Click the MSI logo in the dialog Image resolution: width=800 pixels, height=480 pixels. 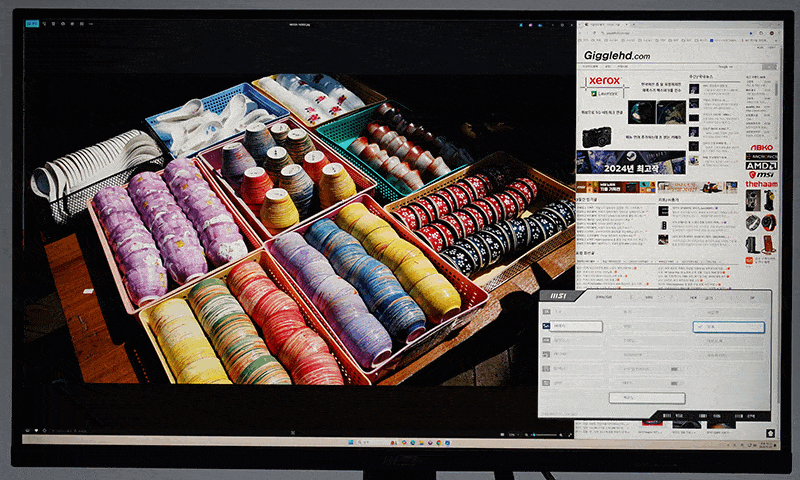coord(558,296)
